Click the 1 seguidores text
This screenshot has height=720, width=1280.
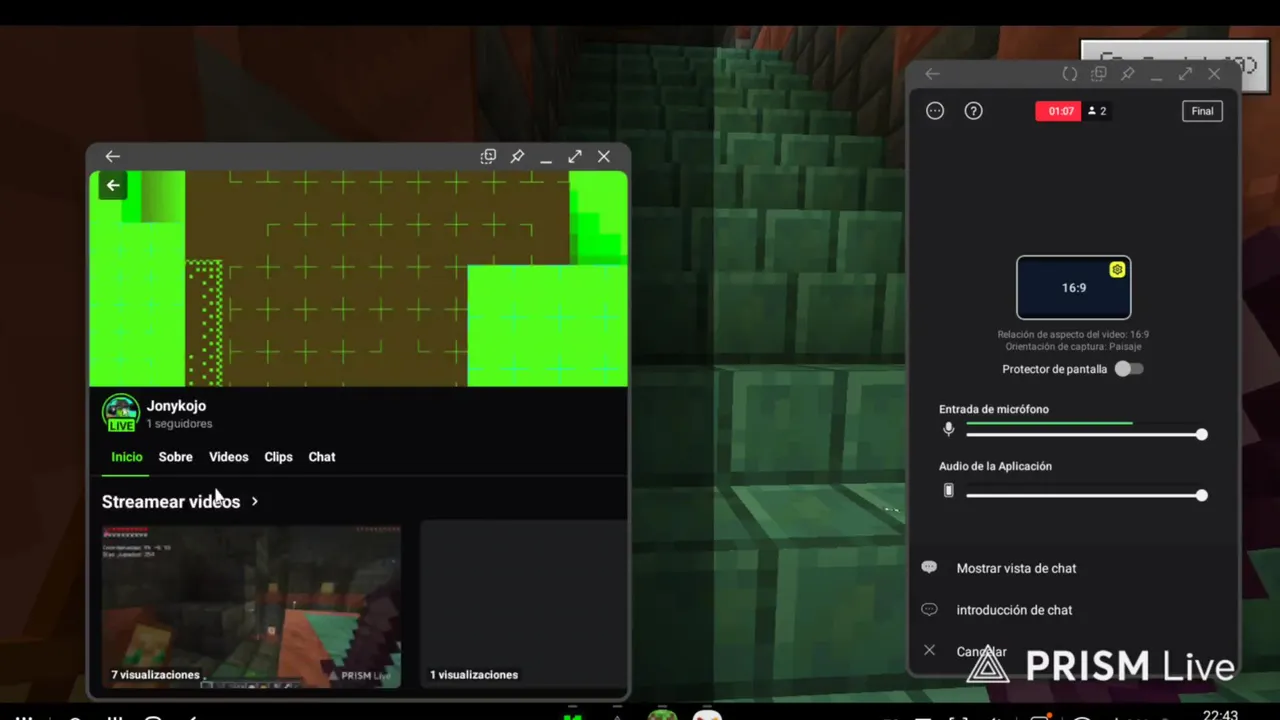click(x=179, y=424)
